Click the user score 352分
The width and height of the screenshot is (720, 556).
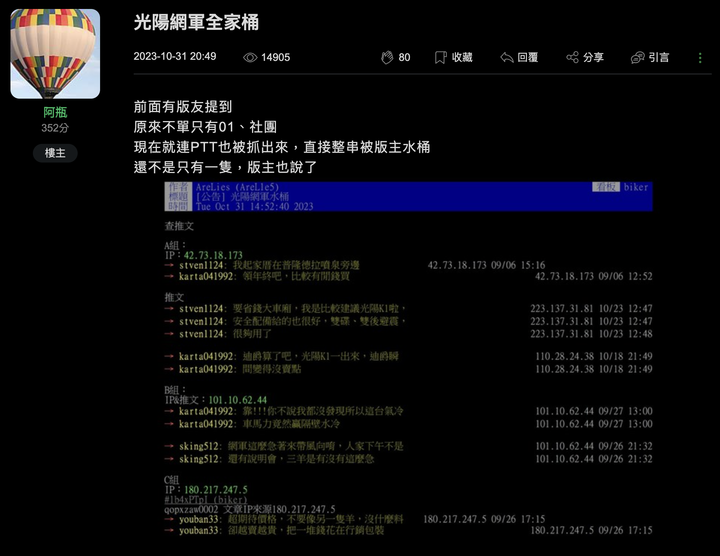(x=55, y=128)
